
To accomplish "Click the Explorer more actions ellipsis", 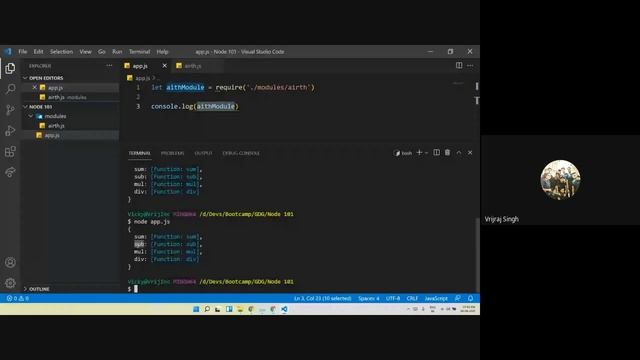I will pos(109,65).
